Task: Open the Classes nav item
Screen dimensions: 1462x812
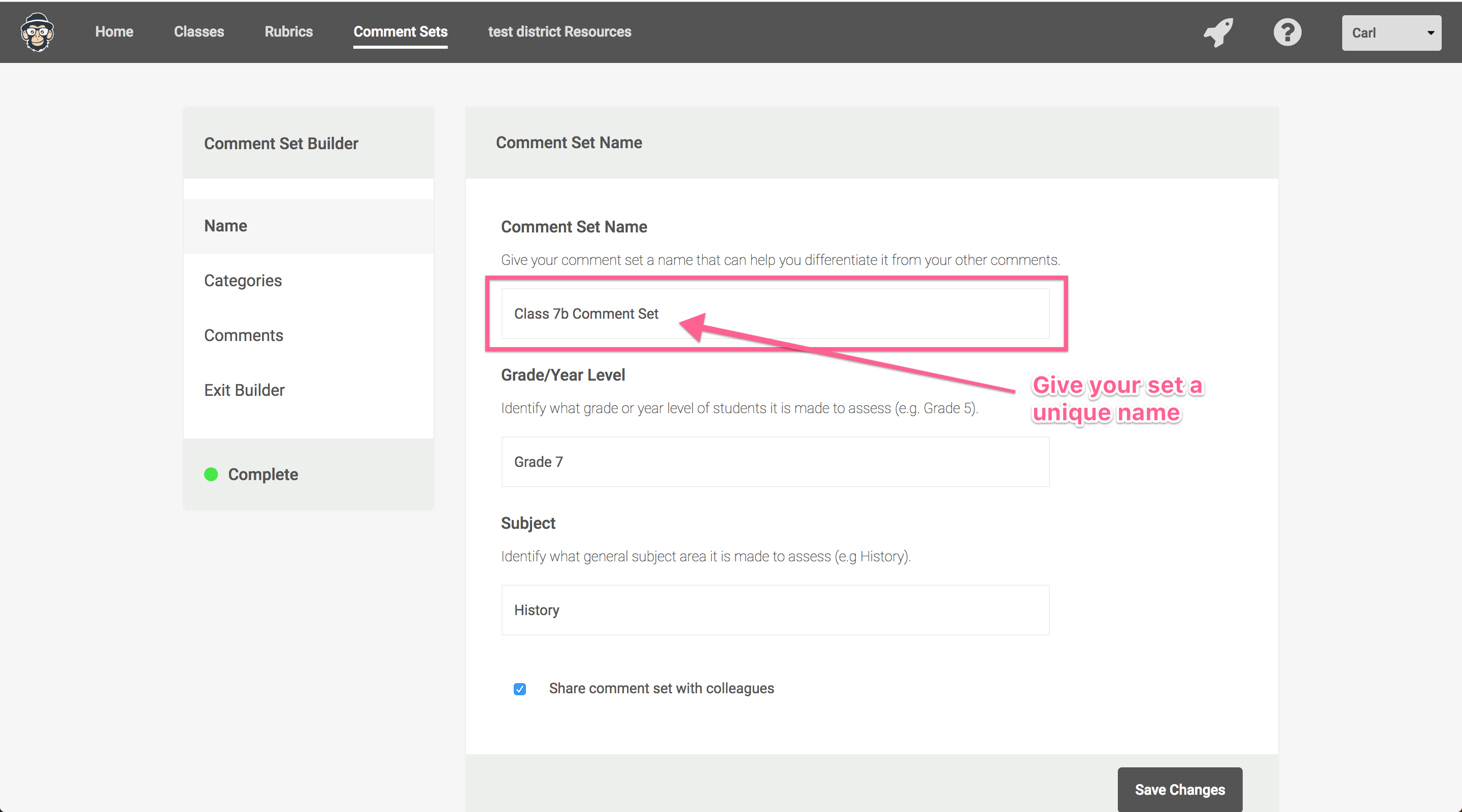Action: pos(198,32)
